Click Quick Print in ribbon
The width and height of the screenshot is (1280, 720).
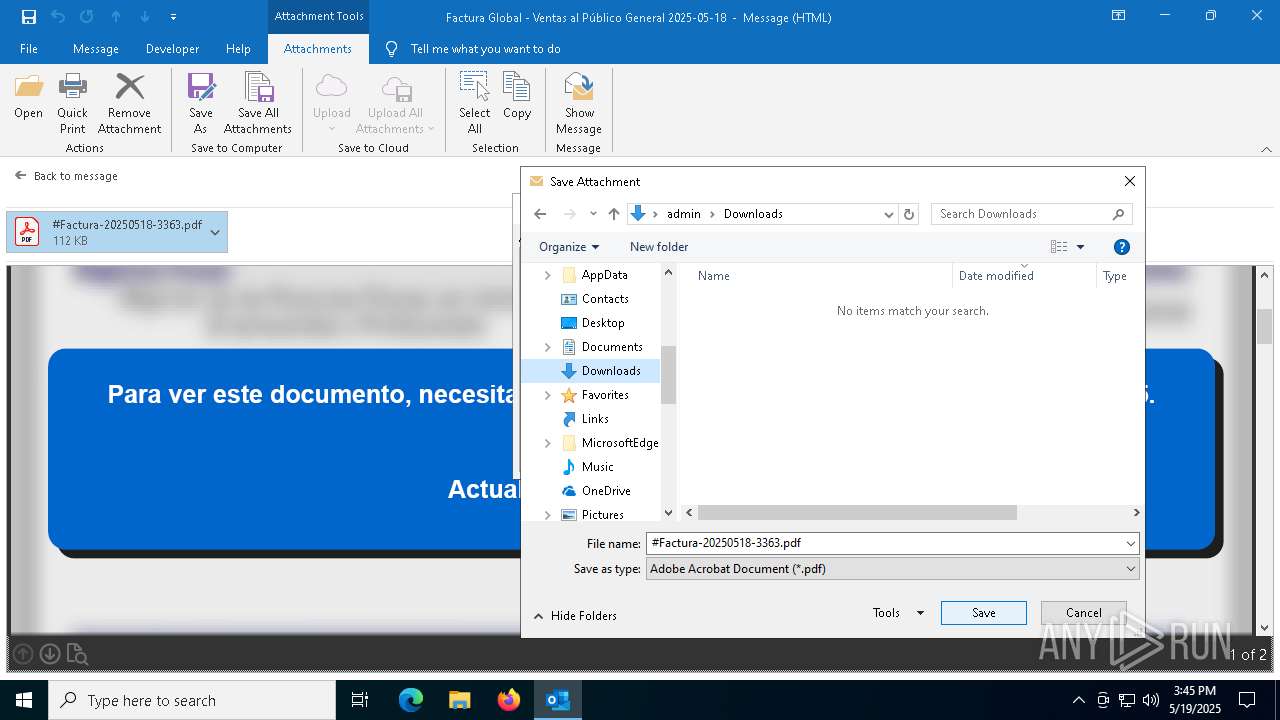coord(72,103)
